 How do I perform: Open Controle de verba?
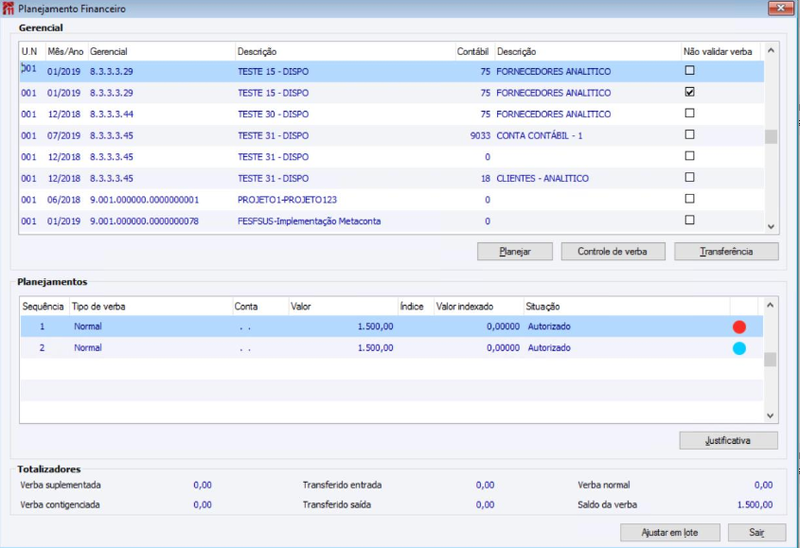613,252
